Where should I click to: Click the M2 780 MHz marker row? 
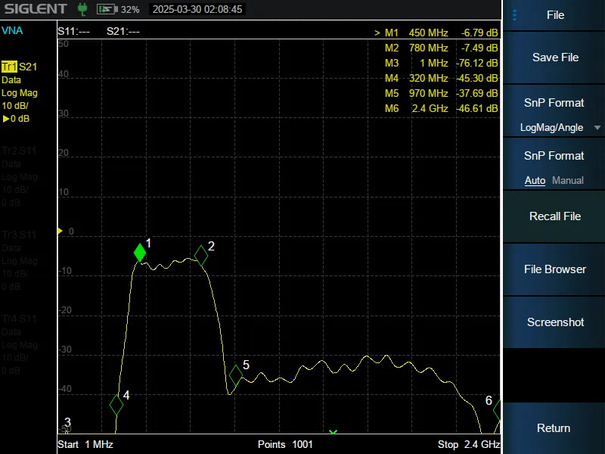click(441, 48)
